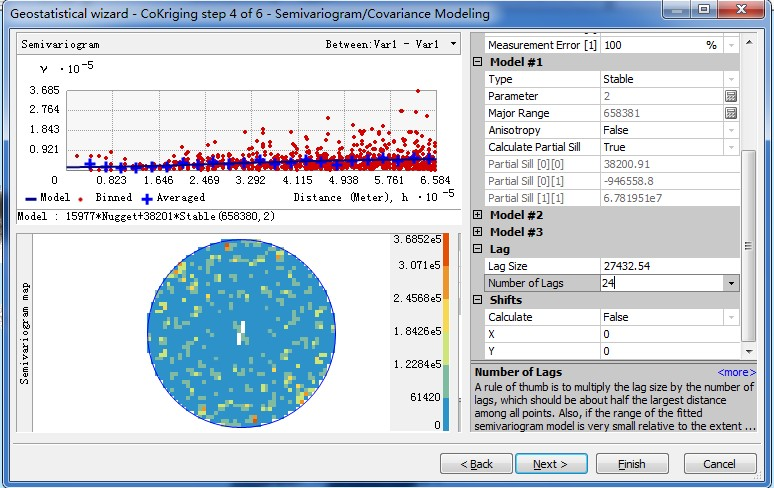Collapse the Lag section
This screenshot has width=774, height=488.
477,249
